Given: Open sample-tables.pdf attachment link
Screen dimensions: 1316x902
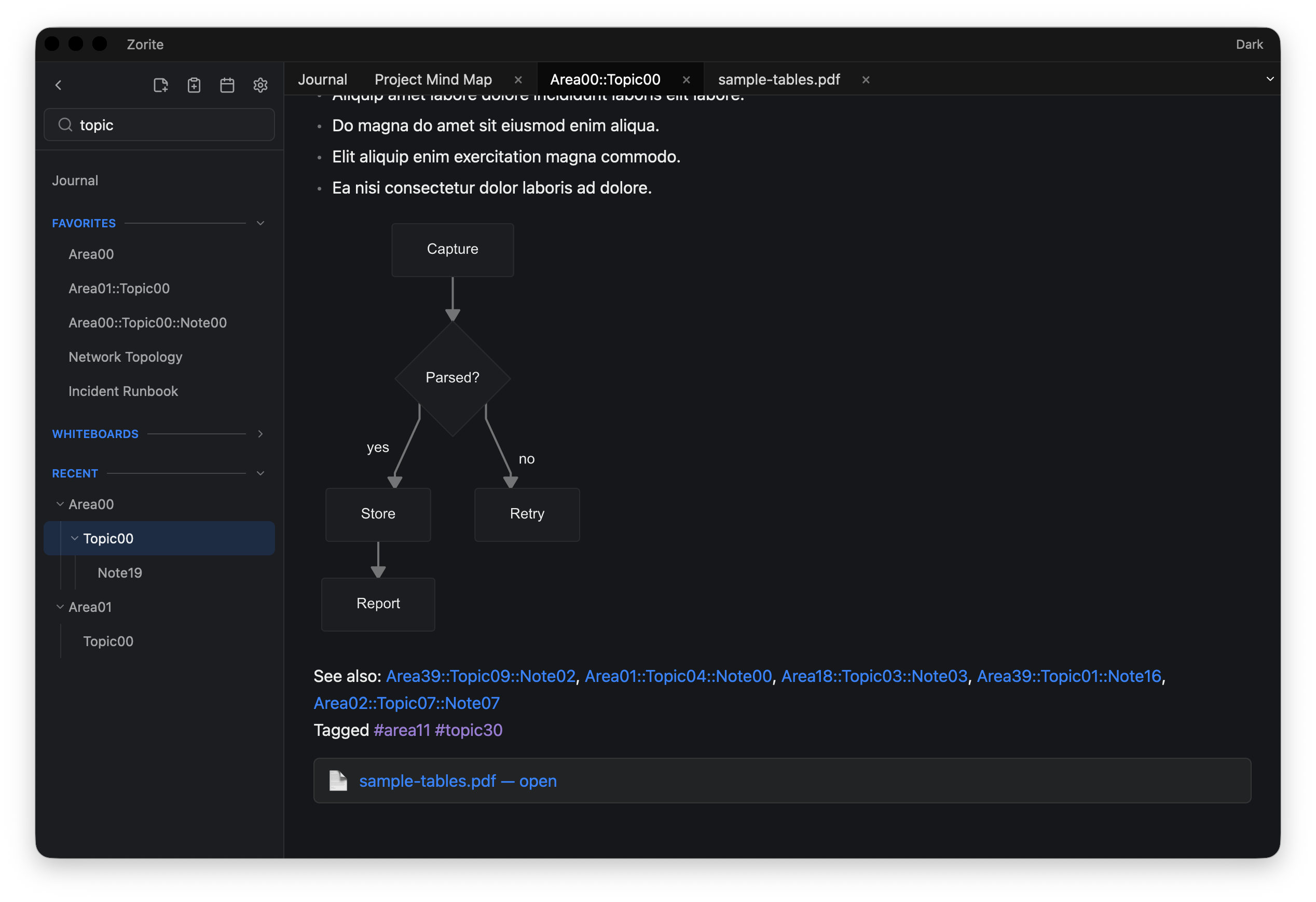Looking at the screenshot, I should coord(458,781).
